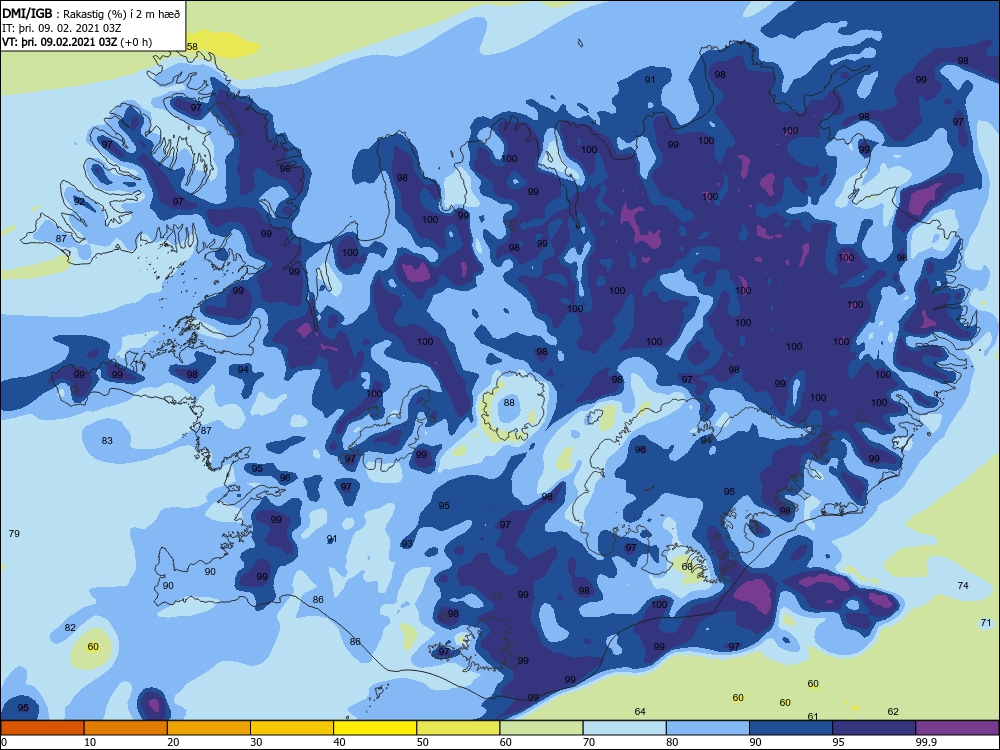Click the title text 'DMI/IGB : Rakastig (%) í 2 m hæð'
Image resolution: width=1000 pixels, height=750 pixels.
(91, 13)
